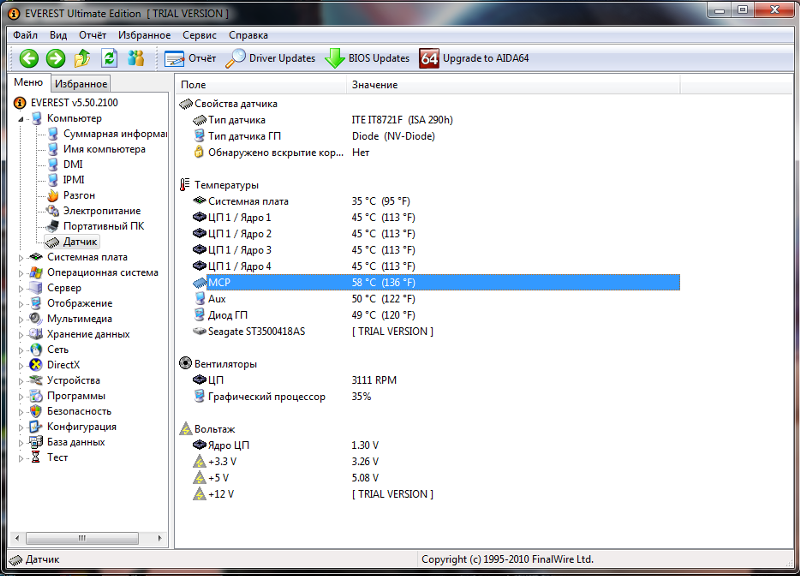This screenshot has height=576, width=800.
Task: Click the Конфигурация tree icon
Action: [x=36, y=426]
